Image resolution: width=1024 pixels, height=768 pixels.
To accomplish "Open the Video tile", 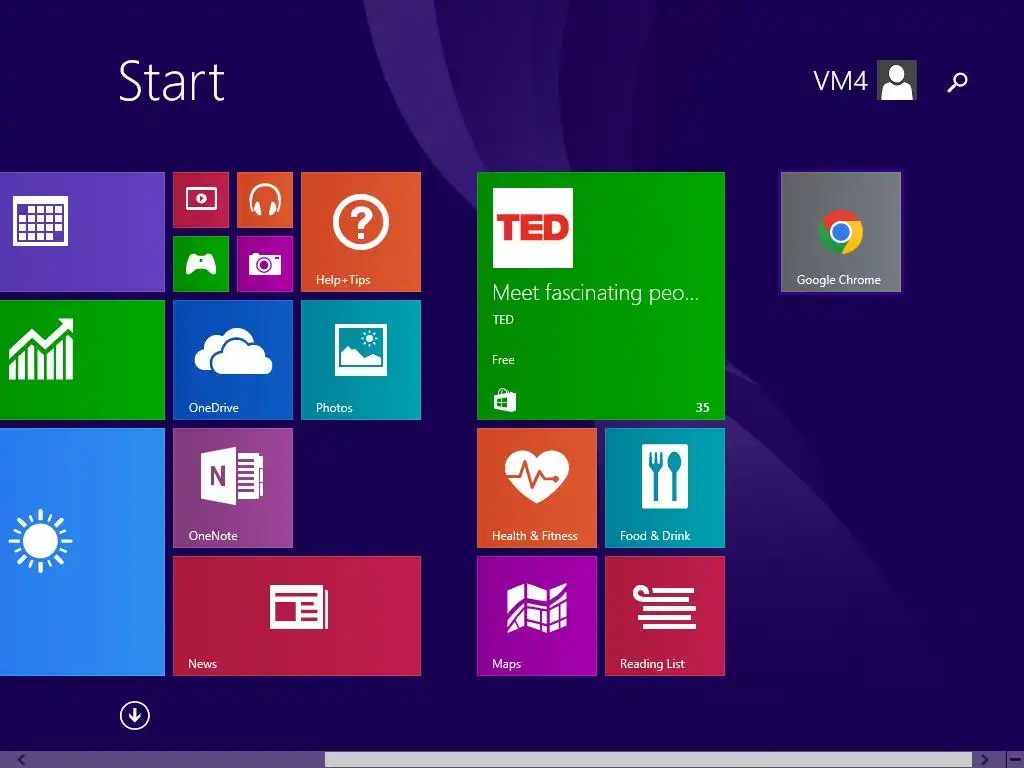I will [x=201, y=200].
